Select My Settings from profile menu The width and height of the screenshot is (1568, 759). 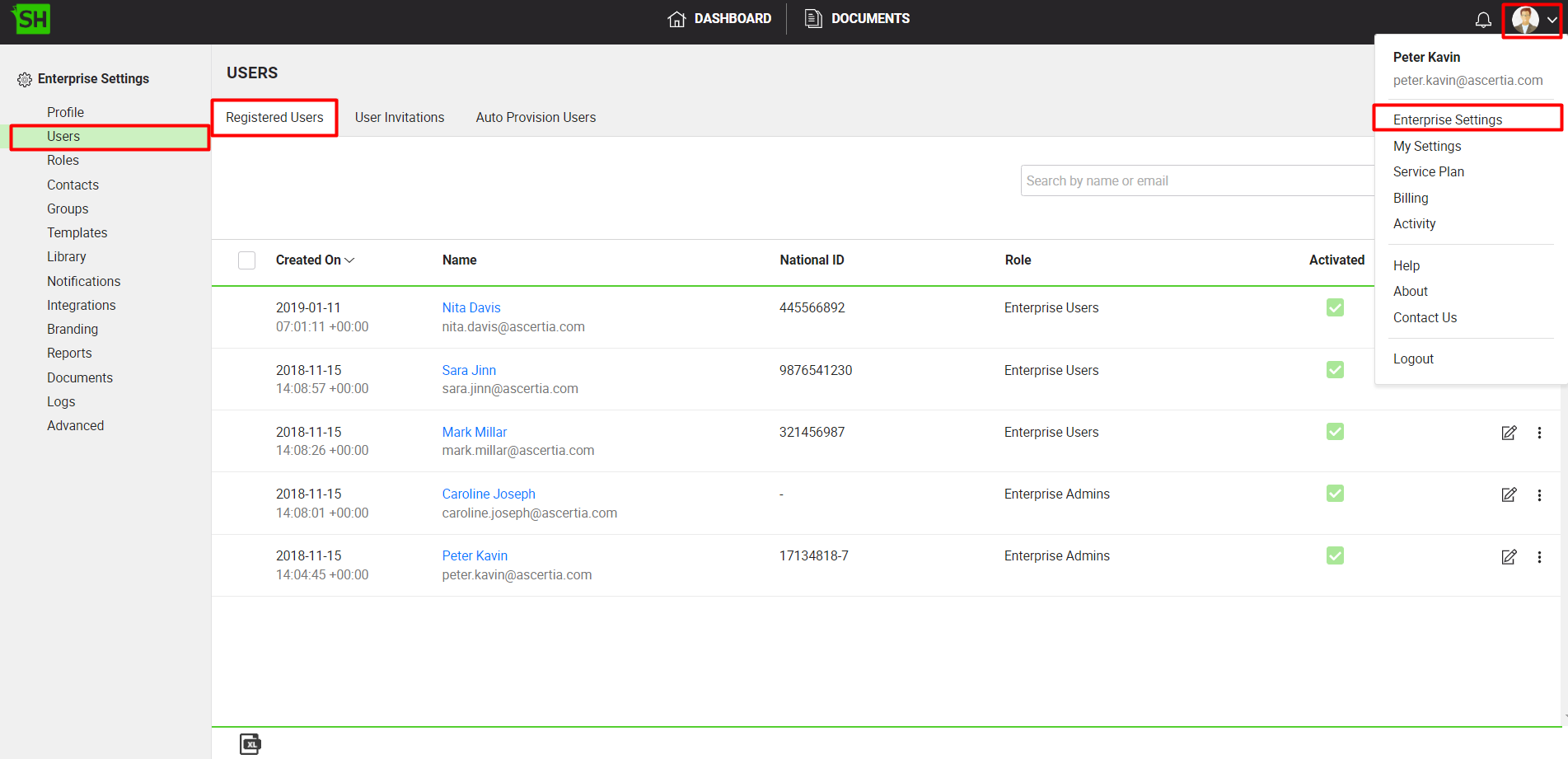click(1427, 146)
